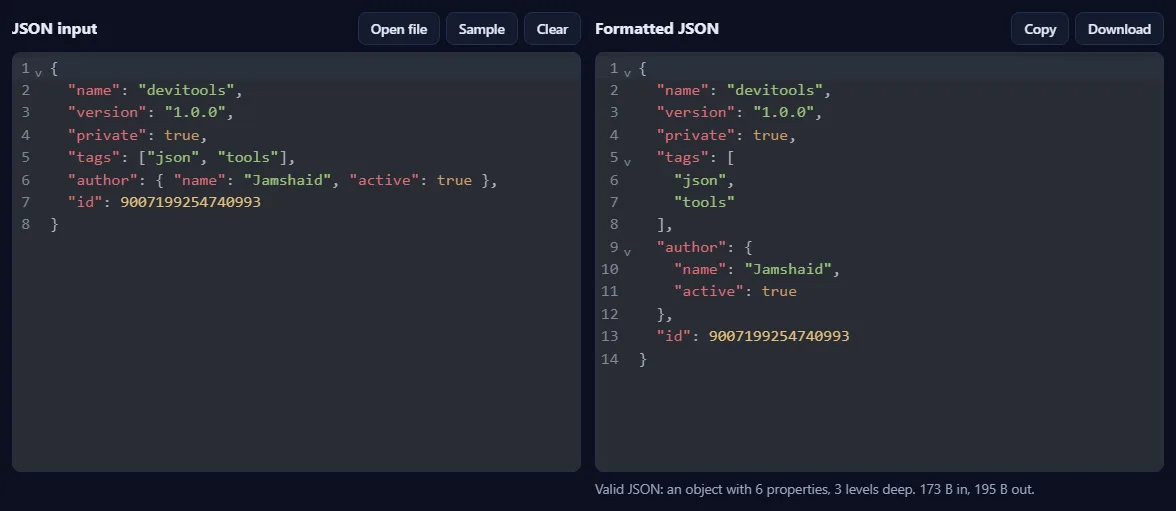The width and height of the screenshot is (1176, 511).
Task: Click "author" key in JSON input
Action: [x=103, y=180]
